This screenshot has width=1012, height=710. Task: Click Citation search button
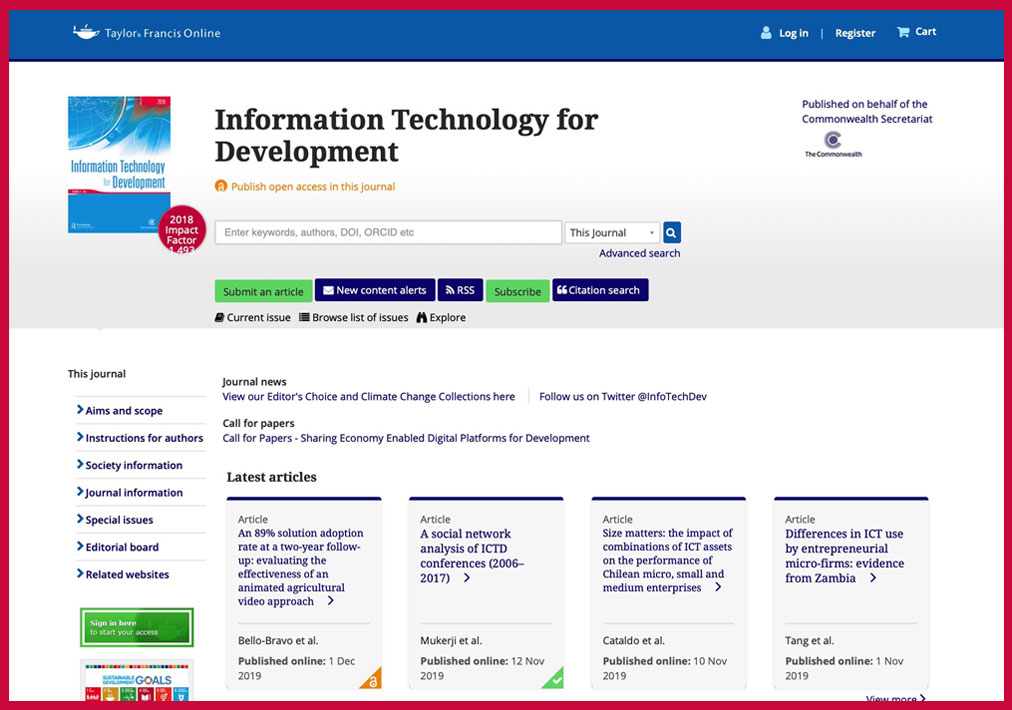600,290
